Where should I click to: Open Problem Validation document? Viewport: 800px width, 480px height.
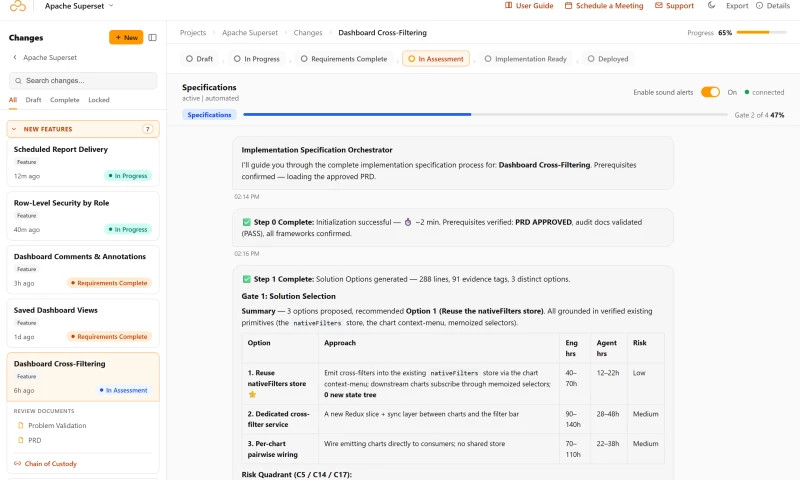click(x=57, y=425)
